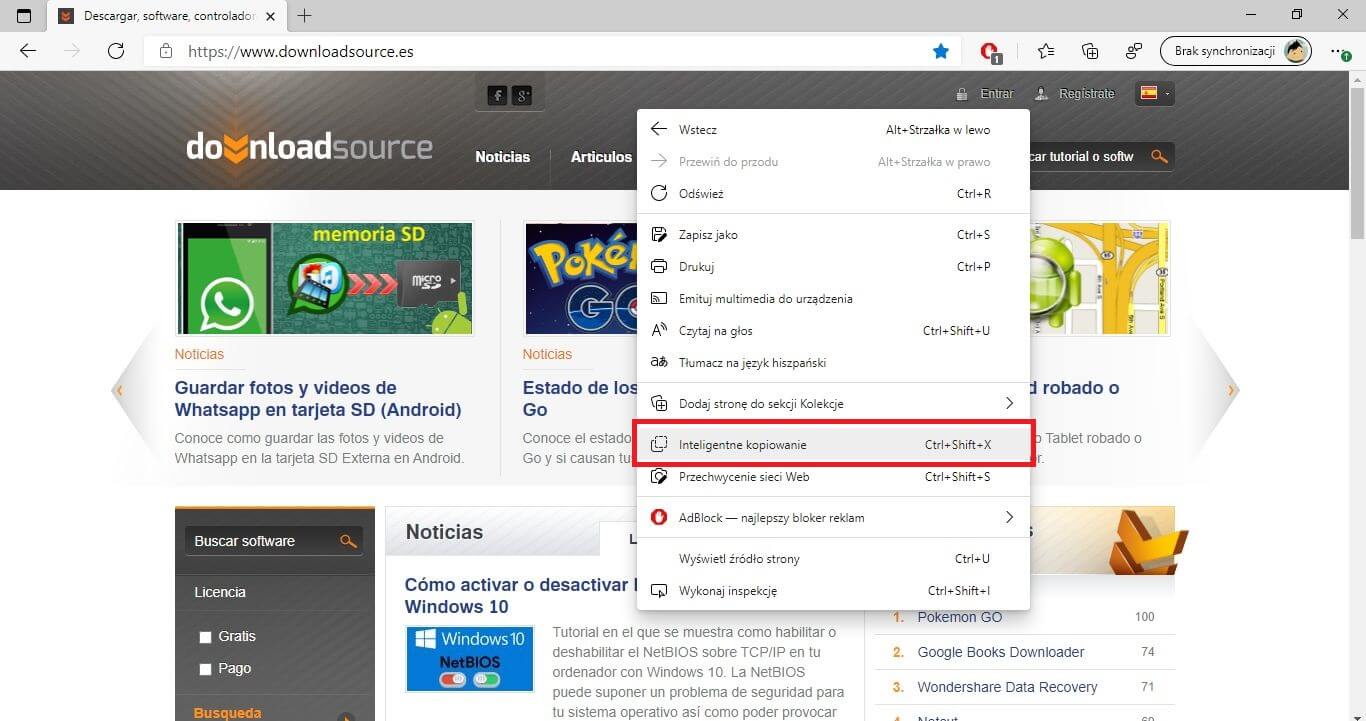Image resolution: width=1366 pixels, height=721 pixels.
Task: Click the Noticias label above Whatsapp article
Action: pyautogui.click(x=199, y=354)
